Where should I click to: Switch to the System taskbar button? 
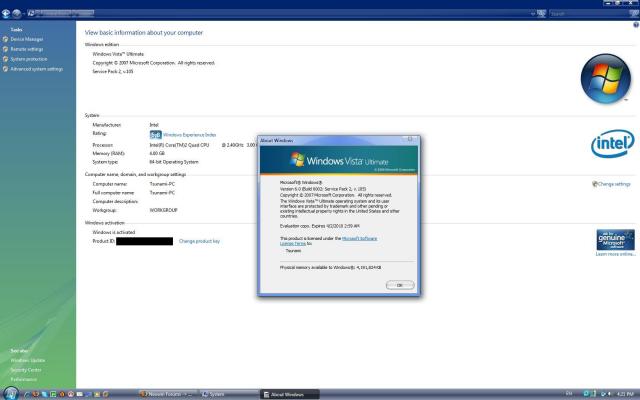pos(229,394)
